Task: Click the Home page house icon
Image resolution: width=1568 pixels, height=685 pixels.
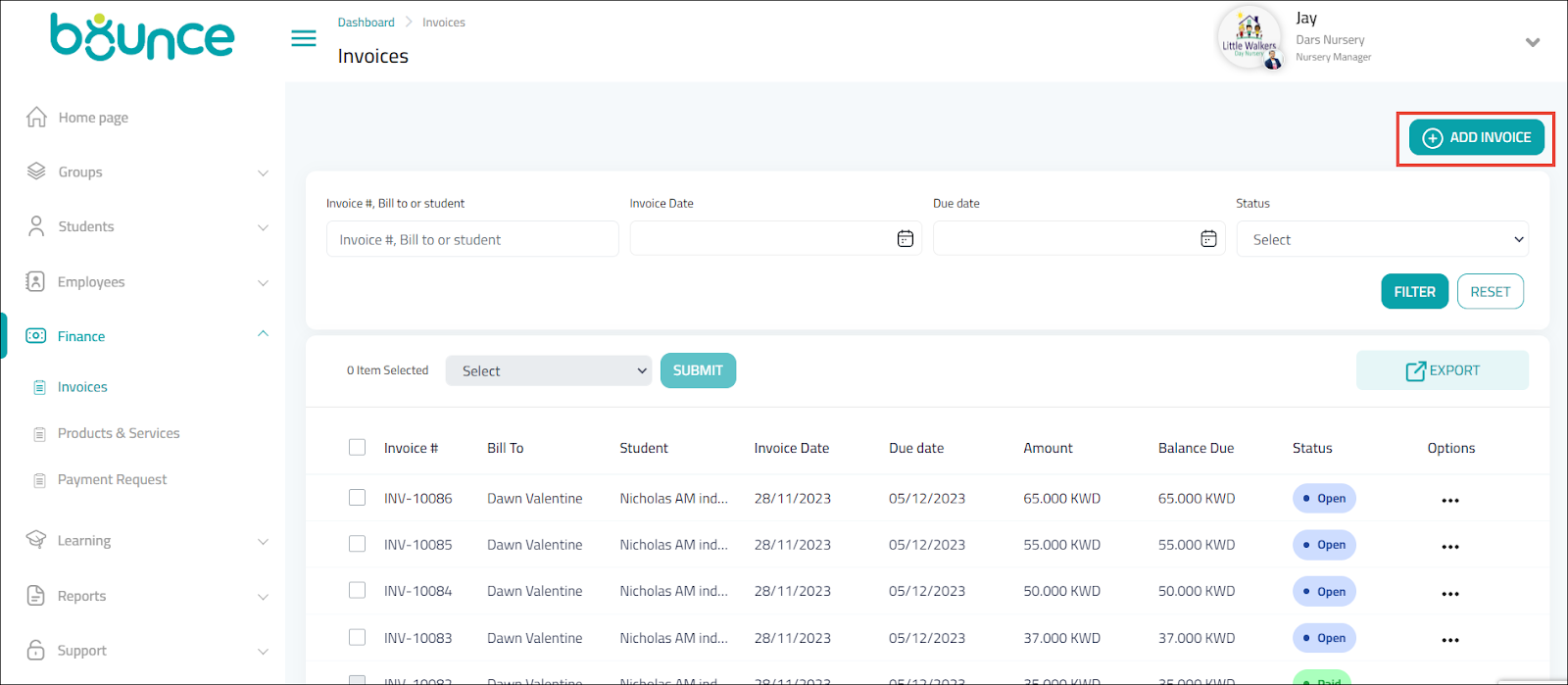Action: [36, 117]
